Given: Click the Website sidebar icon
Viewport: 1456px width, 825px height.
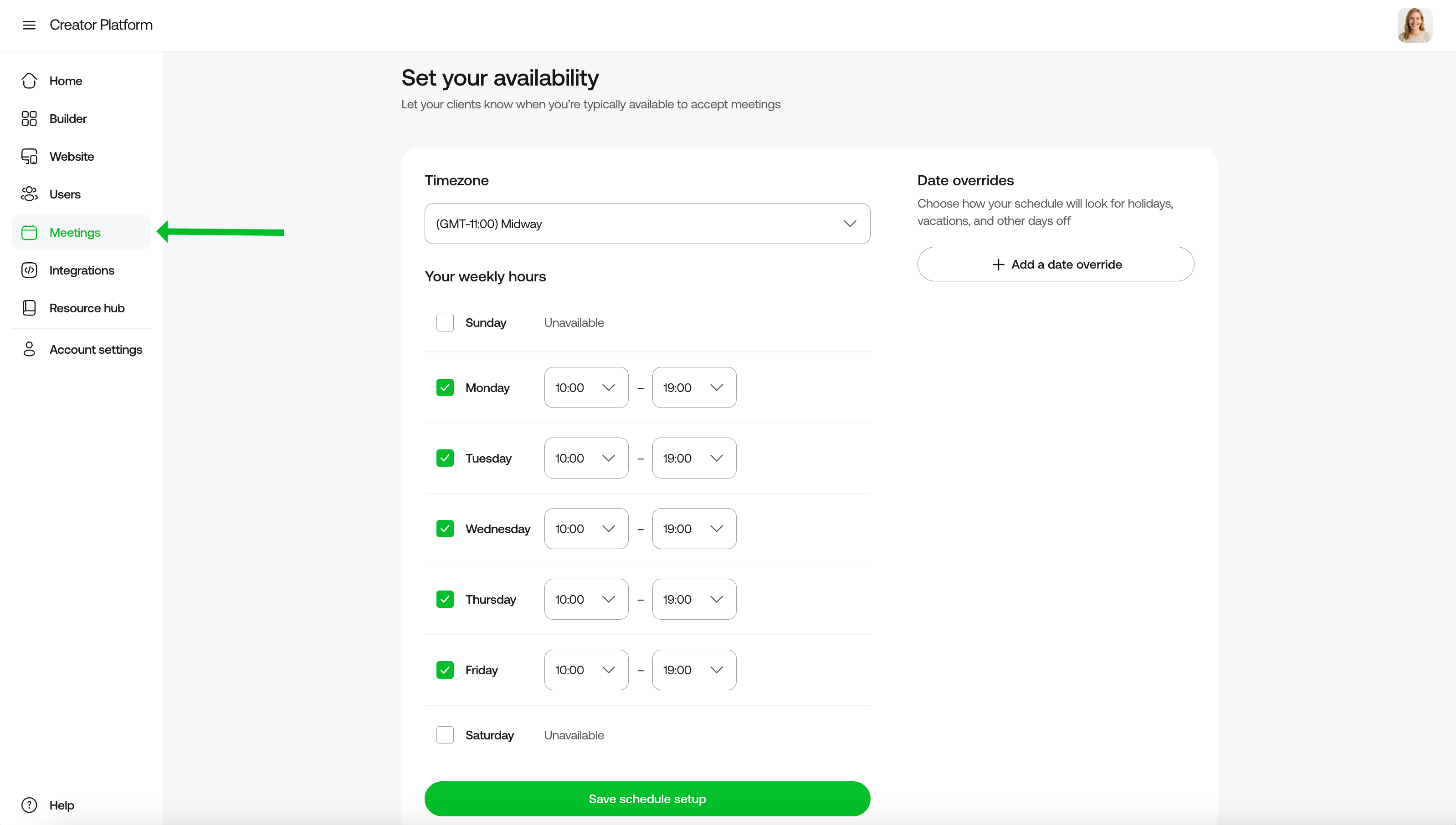Looking at the screenshot, I should pyautogui.click(x=30, y=156).
